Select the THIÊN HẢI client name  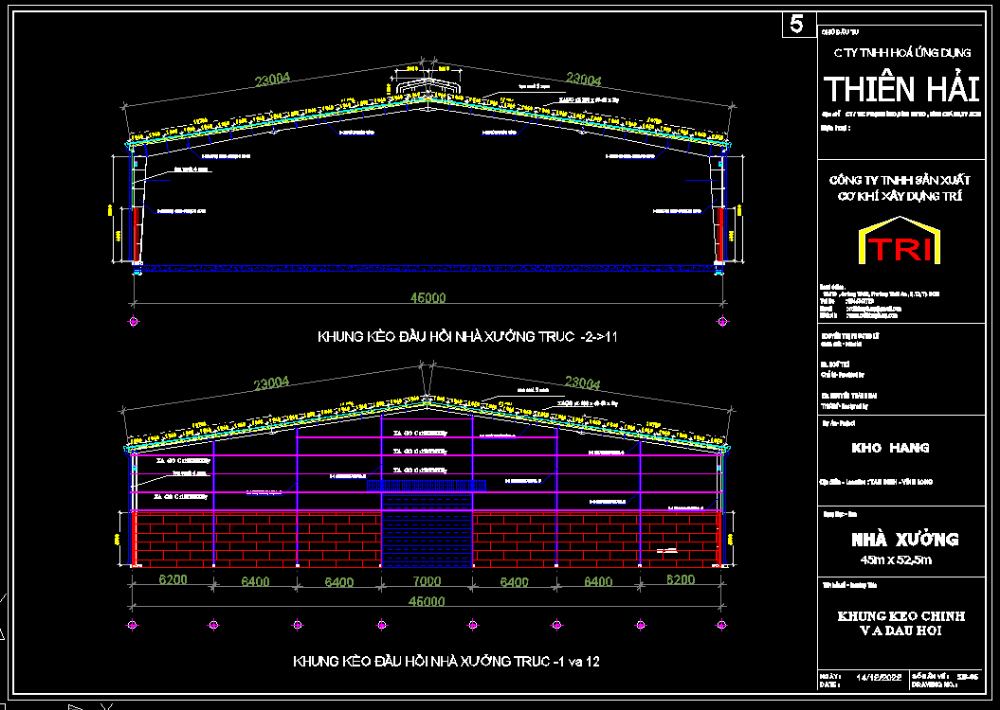click(901, 89)
